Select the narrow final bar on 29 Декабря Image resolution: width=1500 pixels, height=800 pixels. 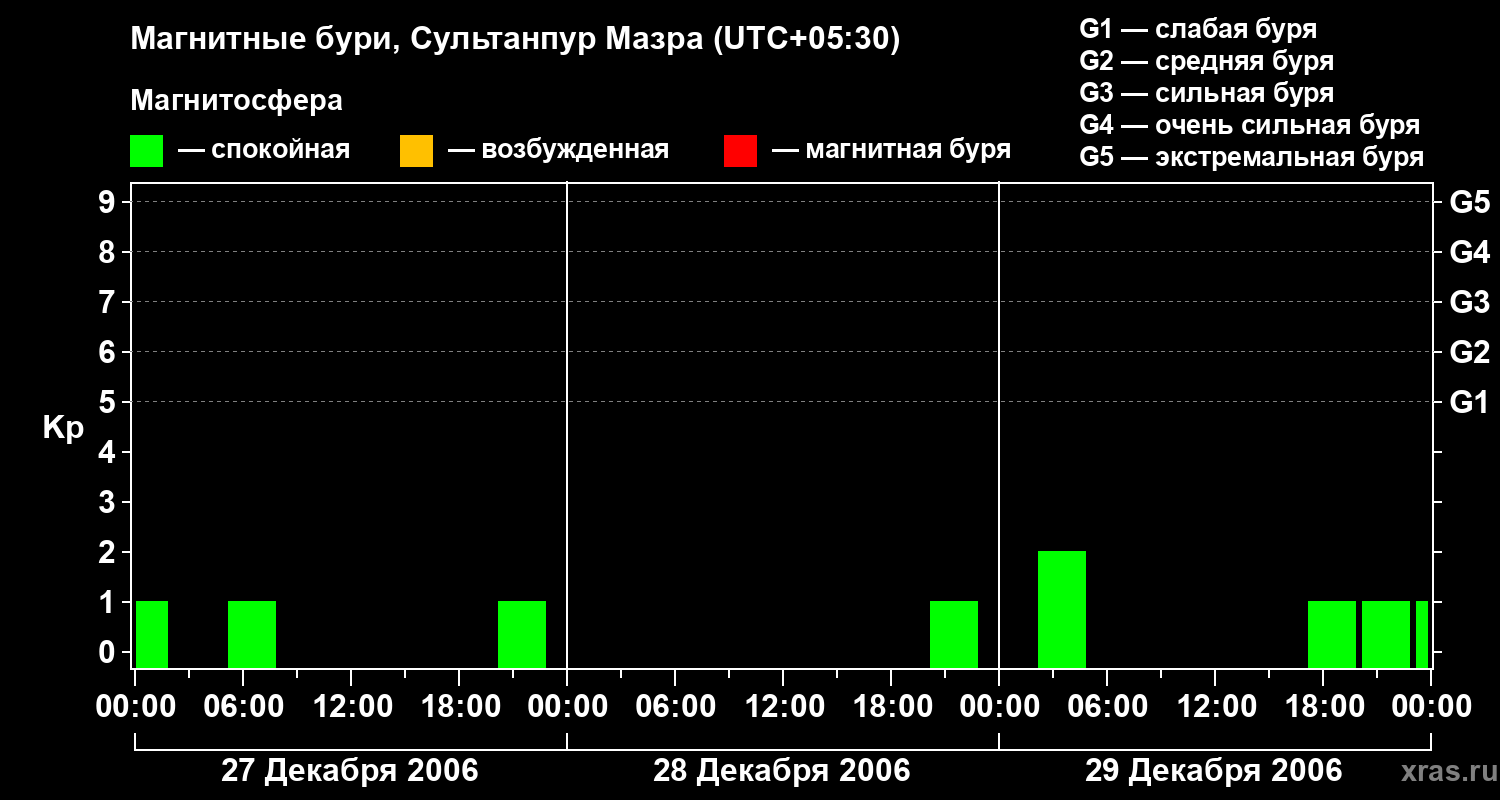pos(1422,634)
